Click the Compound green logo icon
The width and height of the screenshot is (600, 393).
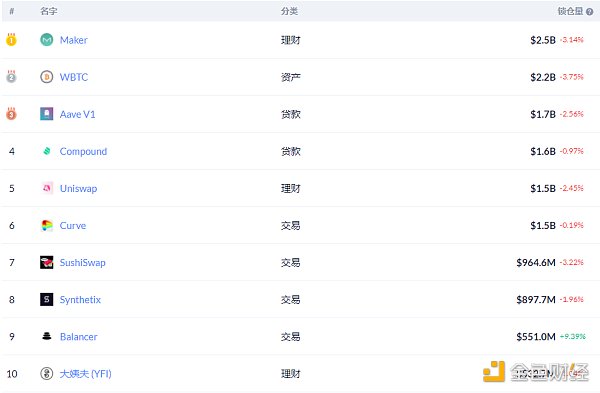(47, 151)
